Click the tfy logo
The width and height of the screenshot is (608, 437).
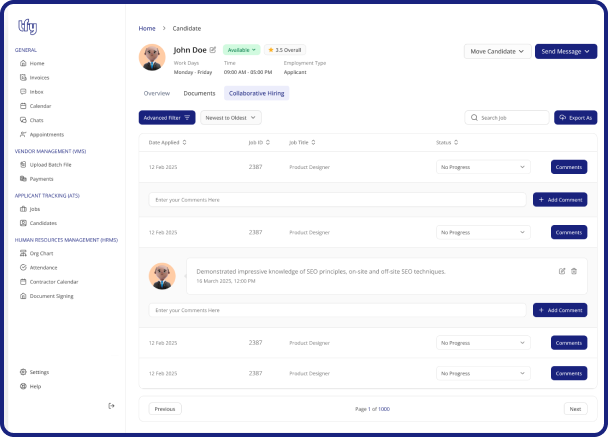pyautogui.click(x=28, y=27)
